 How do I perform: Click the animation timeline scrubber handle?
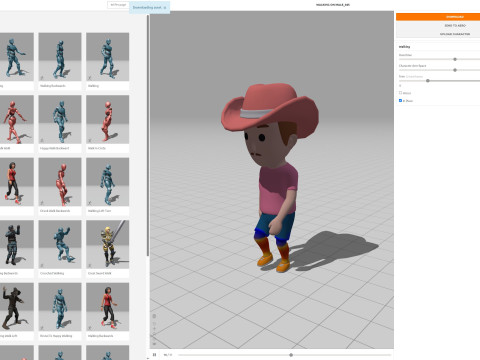click(x=291, y=355)
